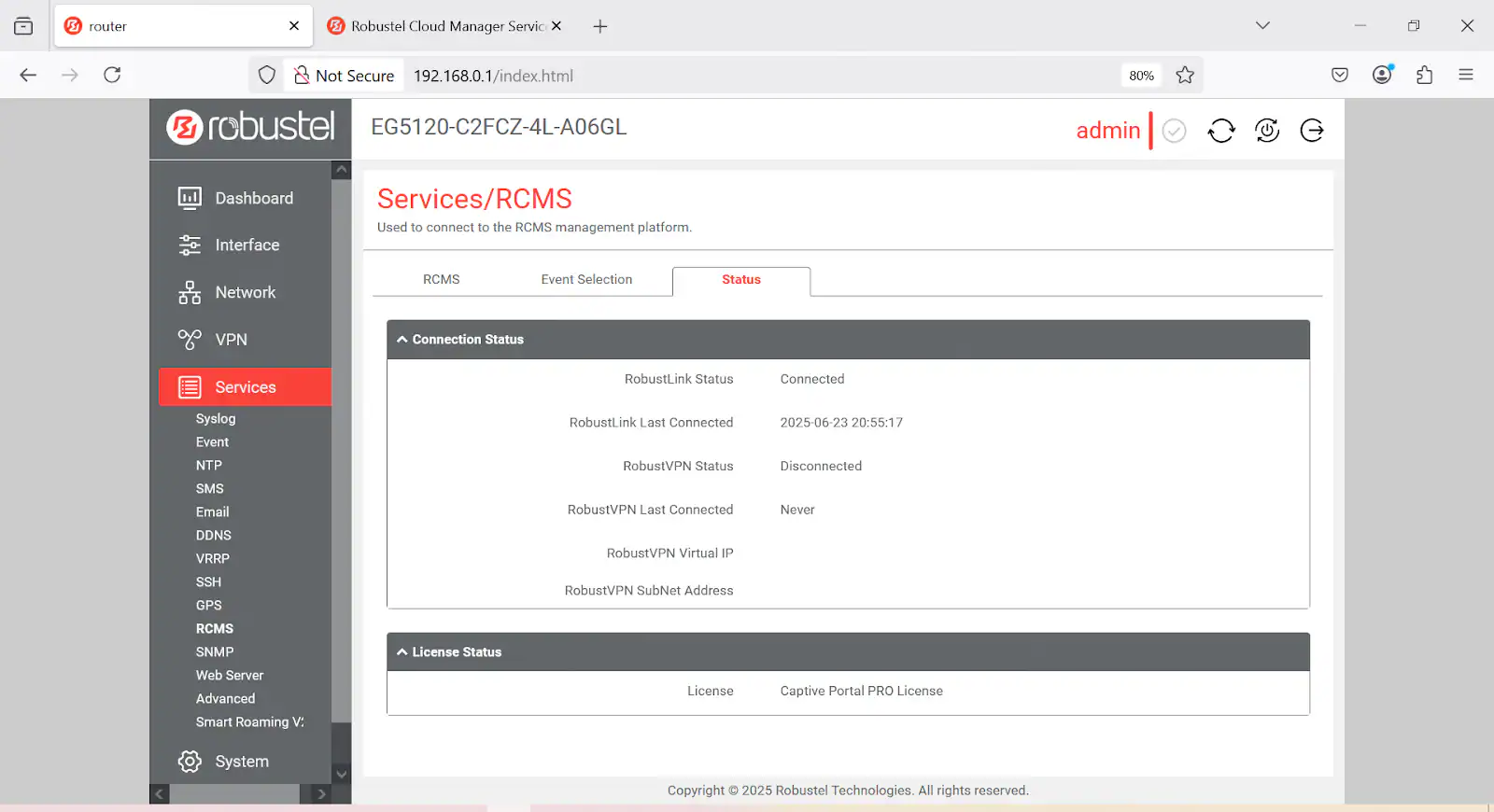Open the Pocket save icon
This screenshot has width=1494, height=812.
(1340, 75)
